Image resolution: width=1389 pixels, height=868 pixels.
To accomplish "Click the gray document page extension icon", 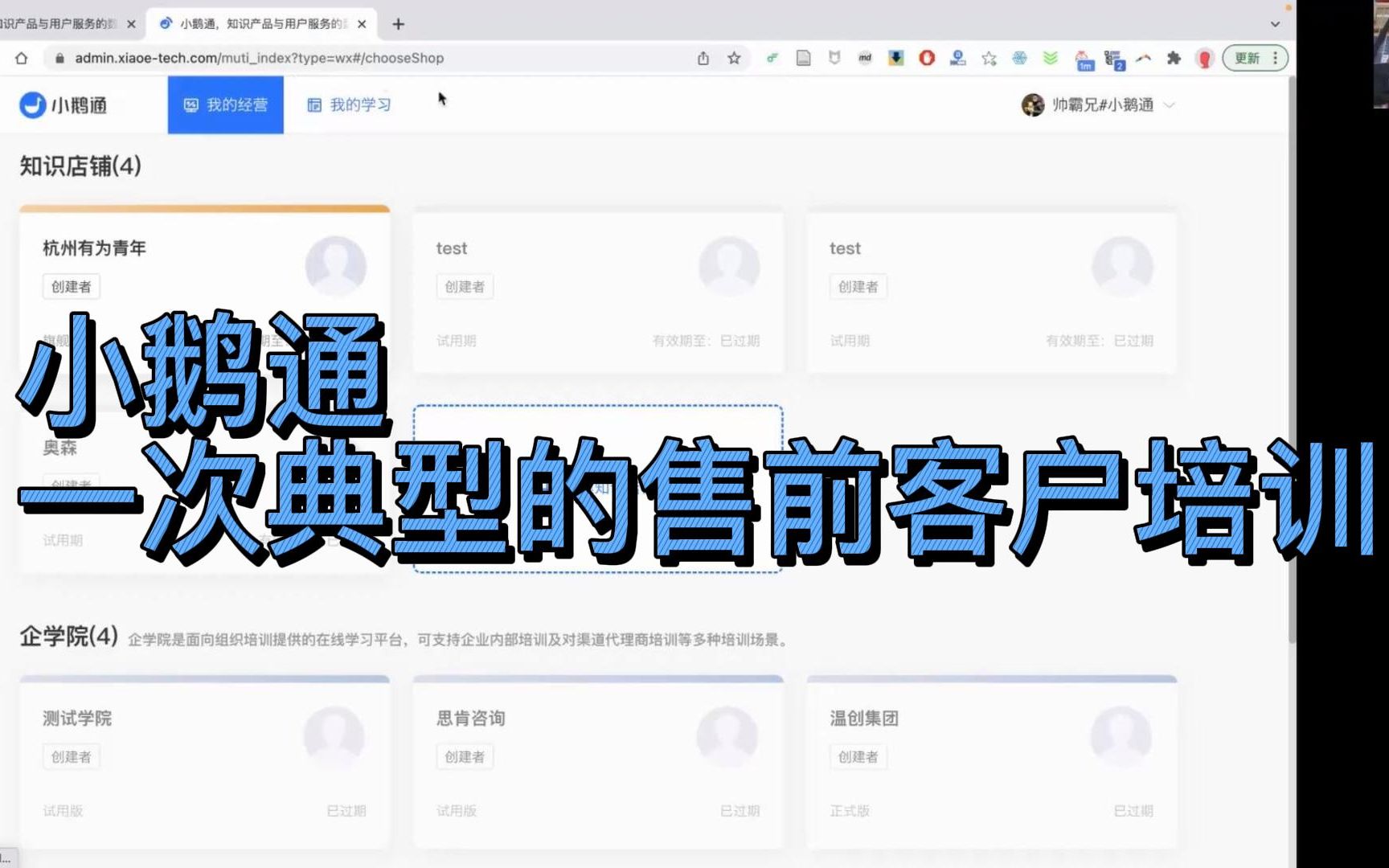I will tap(803, 58).
